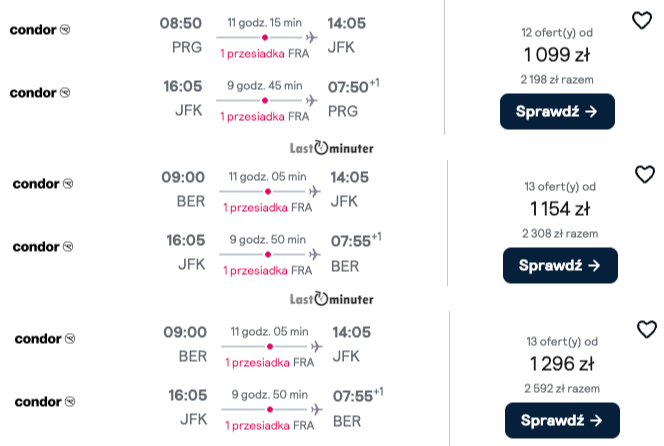The image size is (664, 446).
Task: Click Sprawdź button for 1 099 zł offer
Action: point(557,111)
